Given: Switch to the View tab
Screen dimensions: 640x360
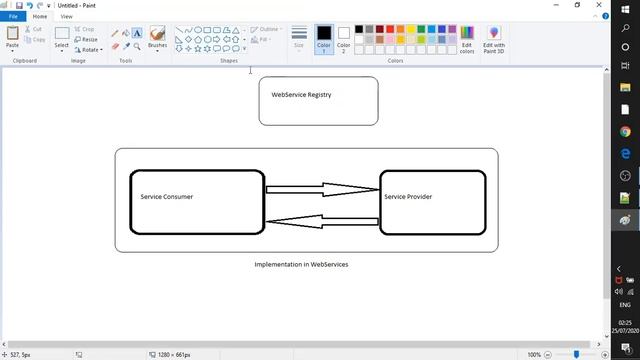Looking at the screenshot, I should click(x=67, y=16).
